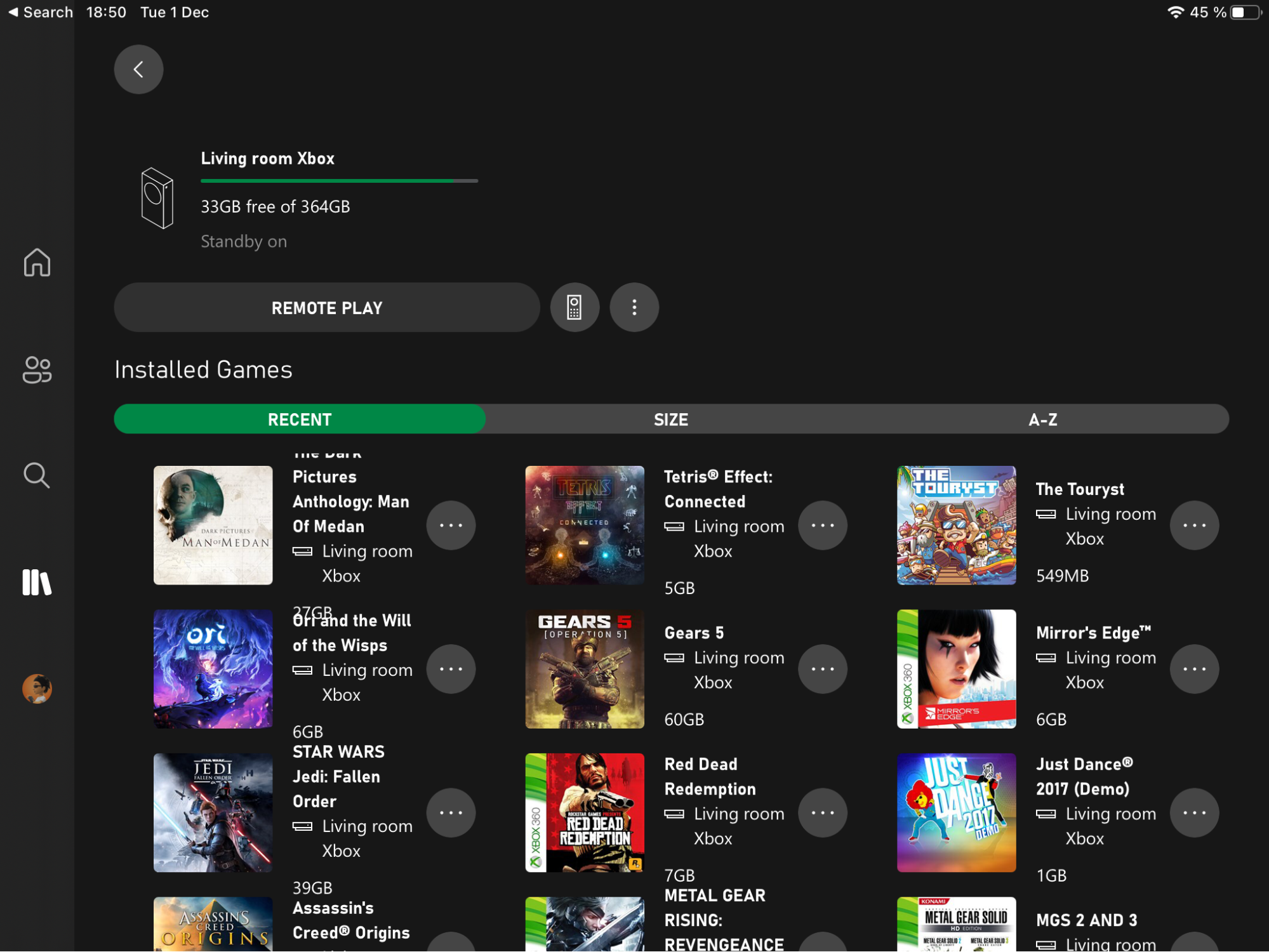Click the Wi-Fi status icon

pyautogui.click(x=1175, y=12)
